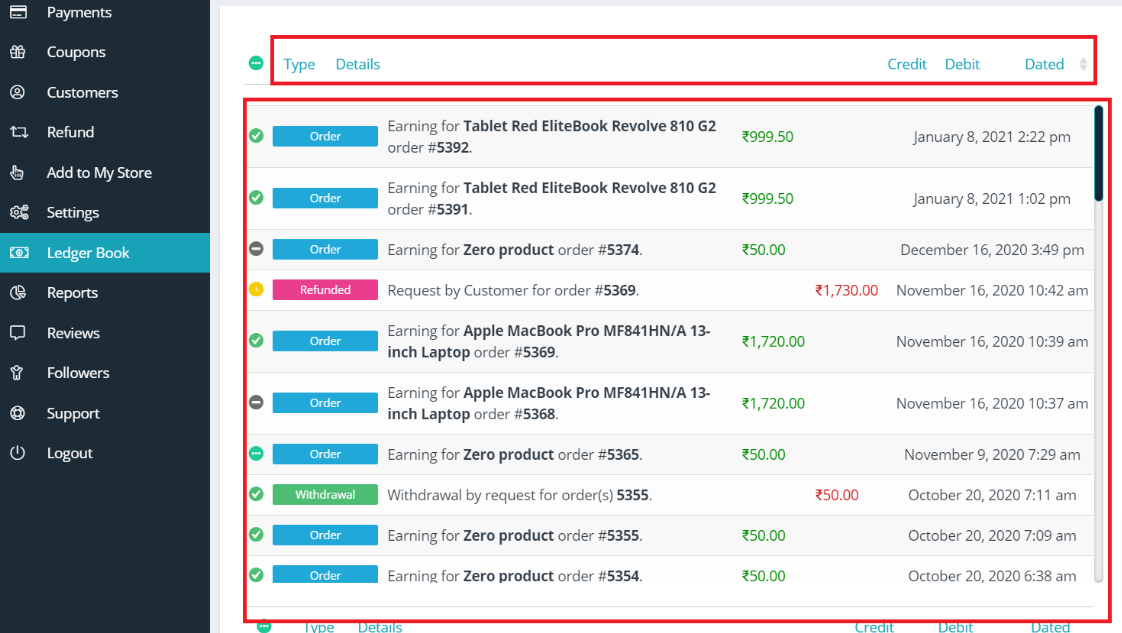Click the Support lifebuoy icon
The width and height of the screenshot is (1122, 633).
pos(18,413)
